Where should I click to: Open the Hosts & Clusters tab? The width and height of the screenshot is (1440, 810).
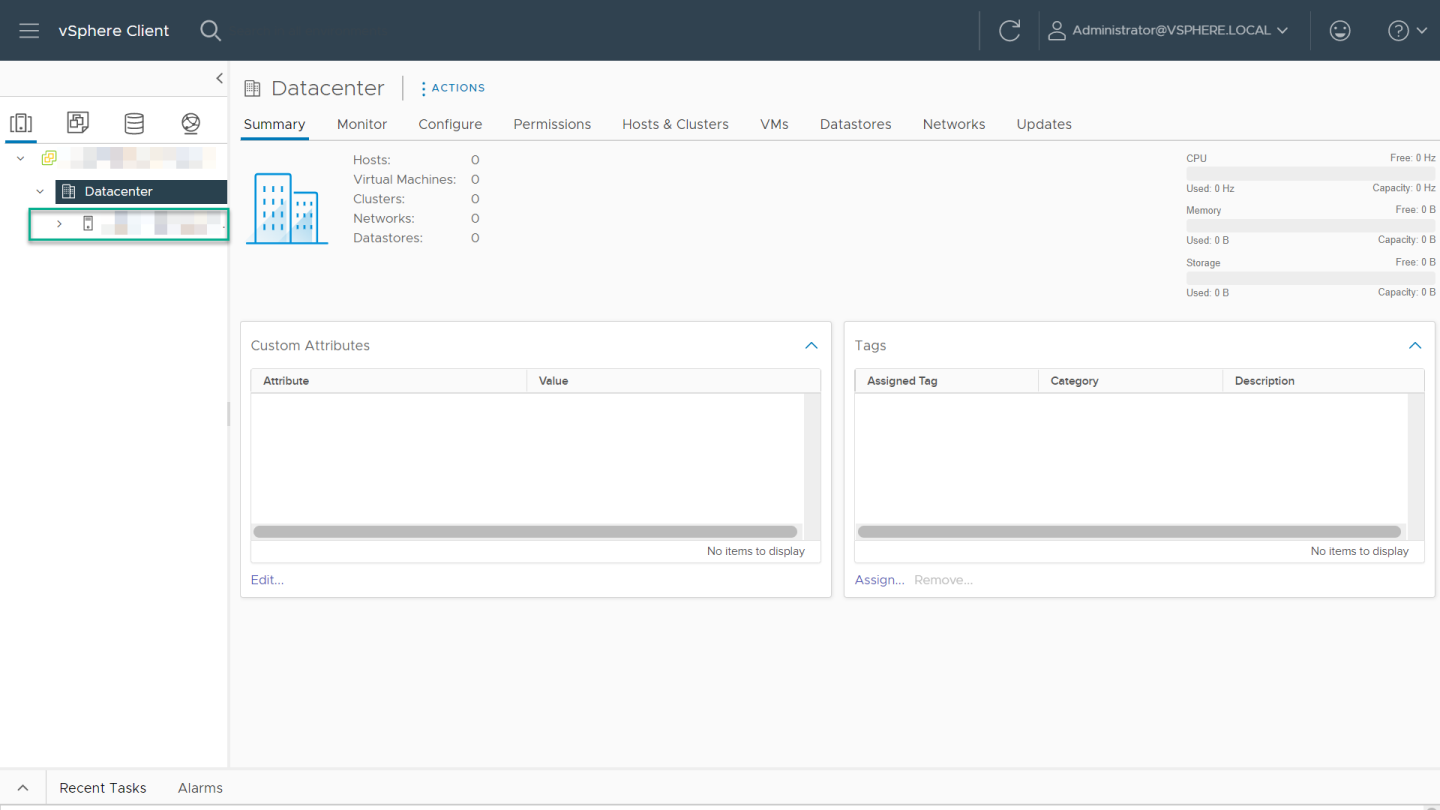point(675,124)
